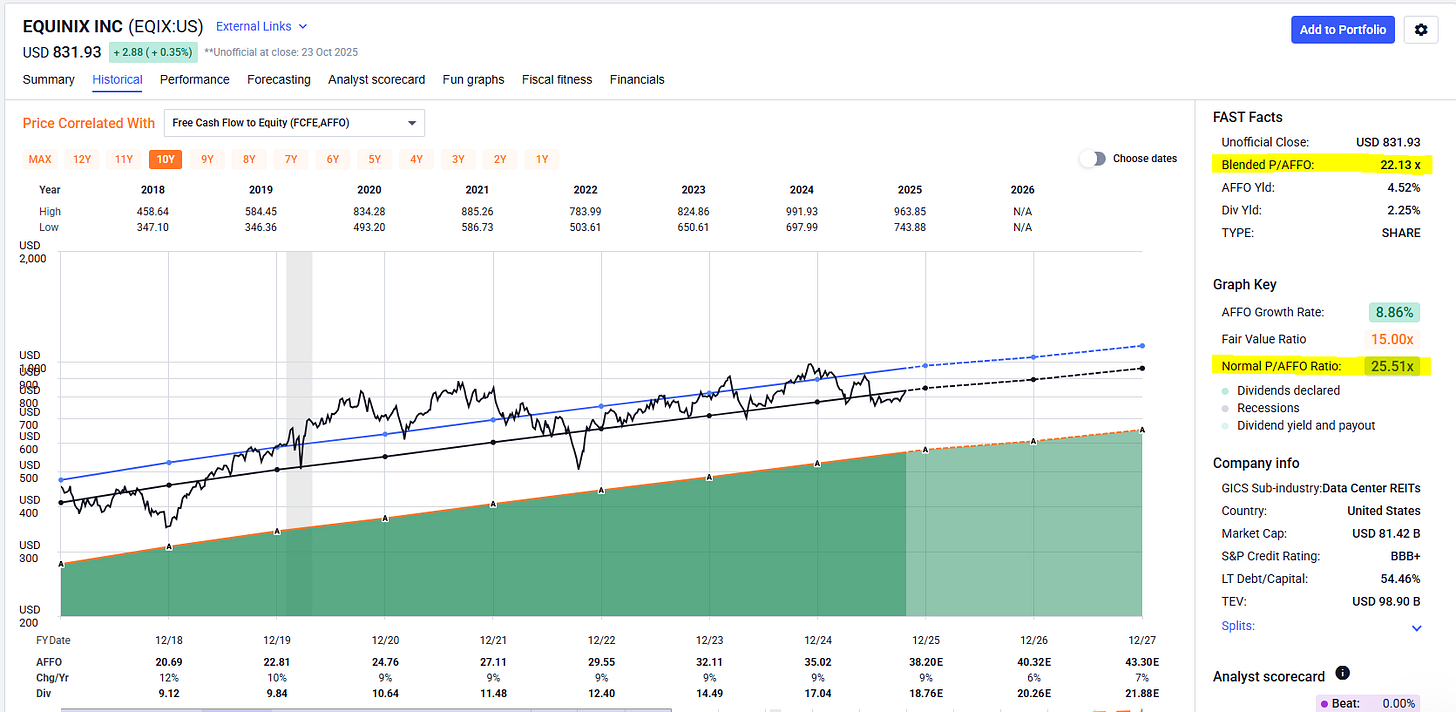
Task: Open the Fun graphs tab
Action: pyautogui.click(x=473, y=80)
